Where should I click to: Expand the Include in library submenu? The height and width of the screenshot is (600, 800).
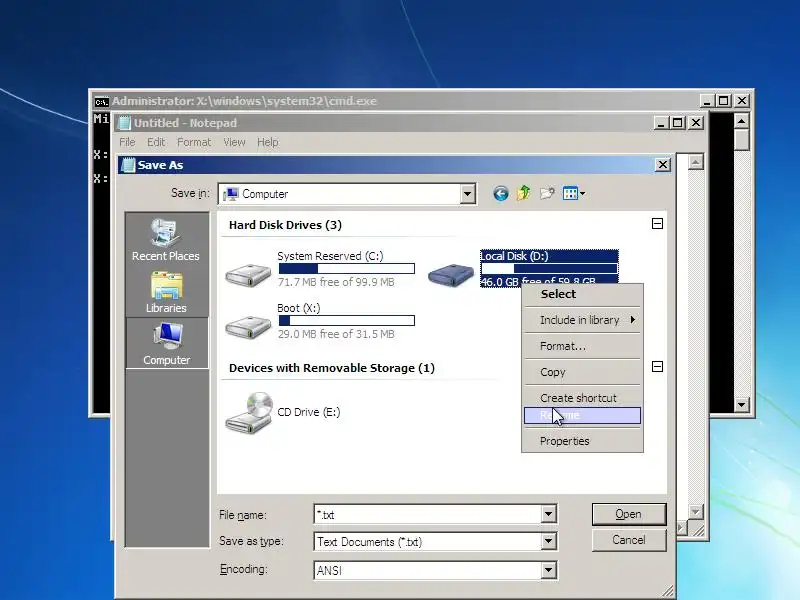582,320
